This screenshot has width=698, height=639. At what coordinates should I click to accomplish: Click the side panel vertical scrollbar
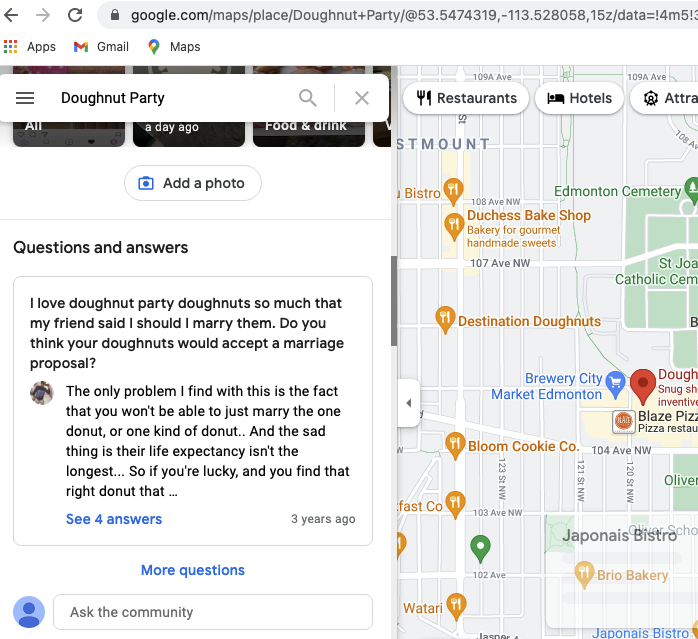tap(393, 300)
